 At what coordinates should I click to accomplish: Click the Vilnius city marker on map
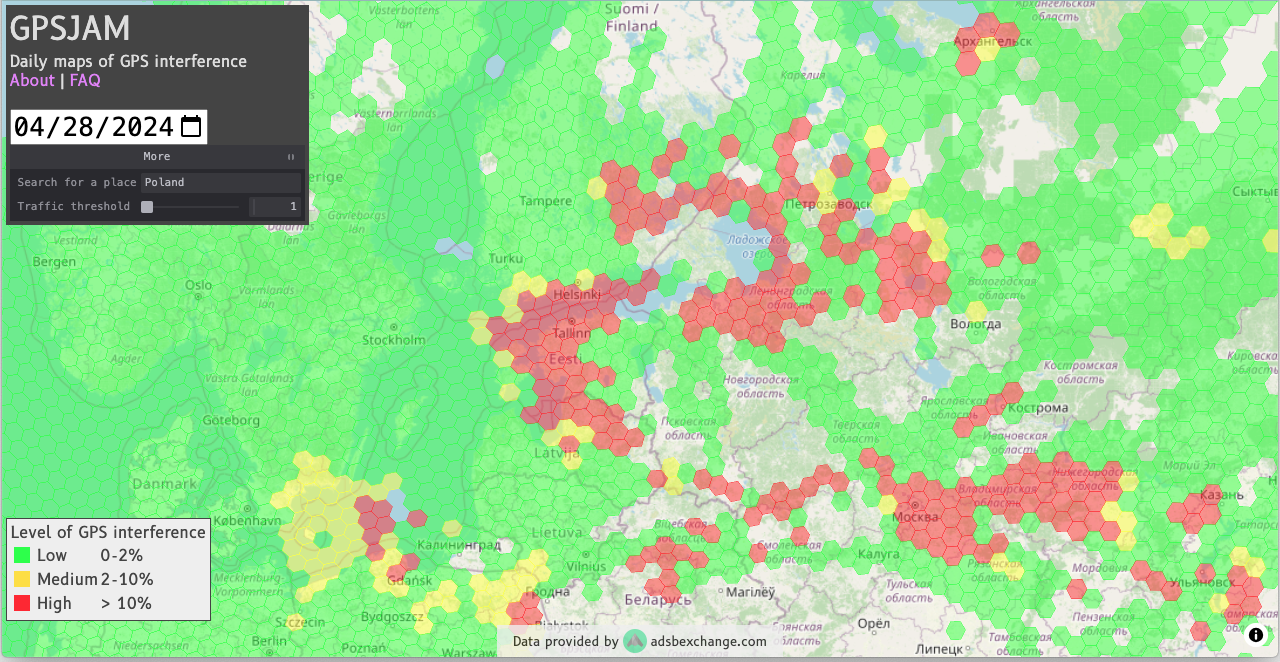coord(584,553)
